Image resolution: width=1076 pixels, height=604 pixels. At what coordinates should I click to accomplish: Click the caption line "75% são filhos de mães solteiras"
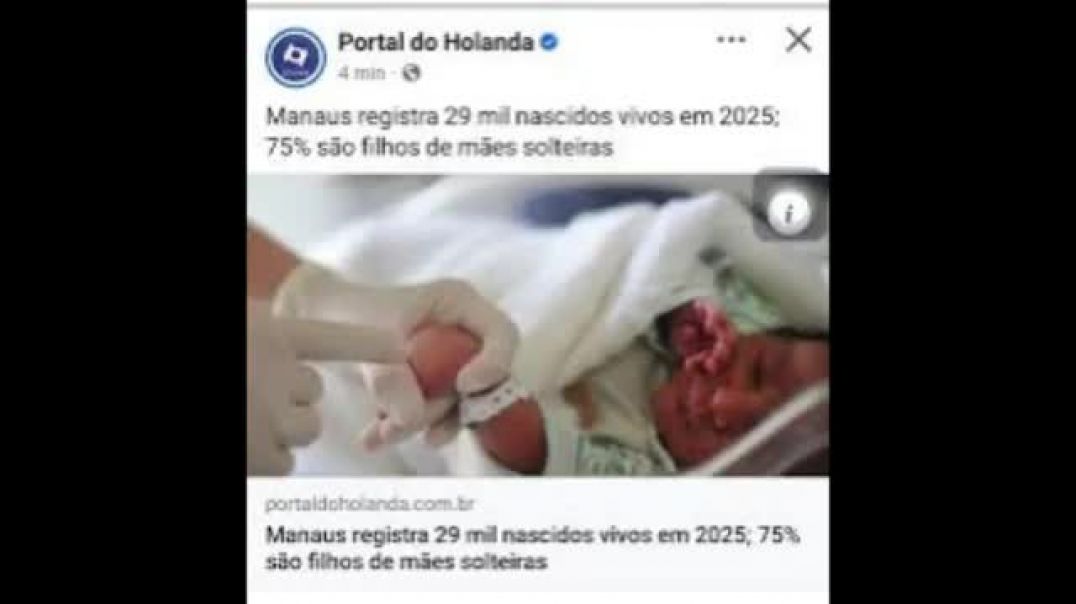(x=439, y=147)
